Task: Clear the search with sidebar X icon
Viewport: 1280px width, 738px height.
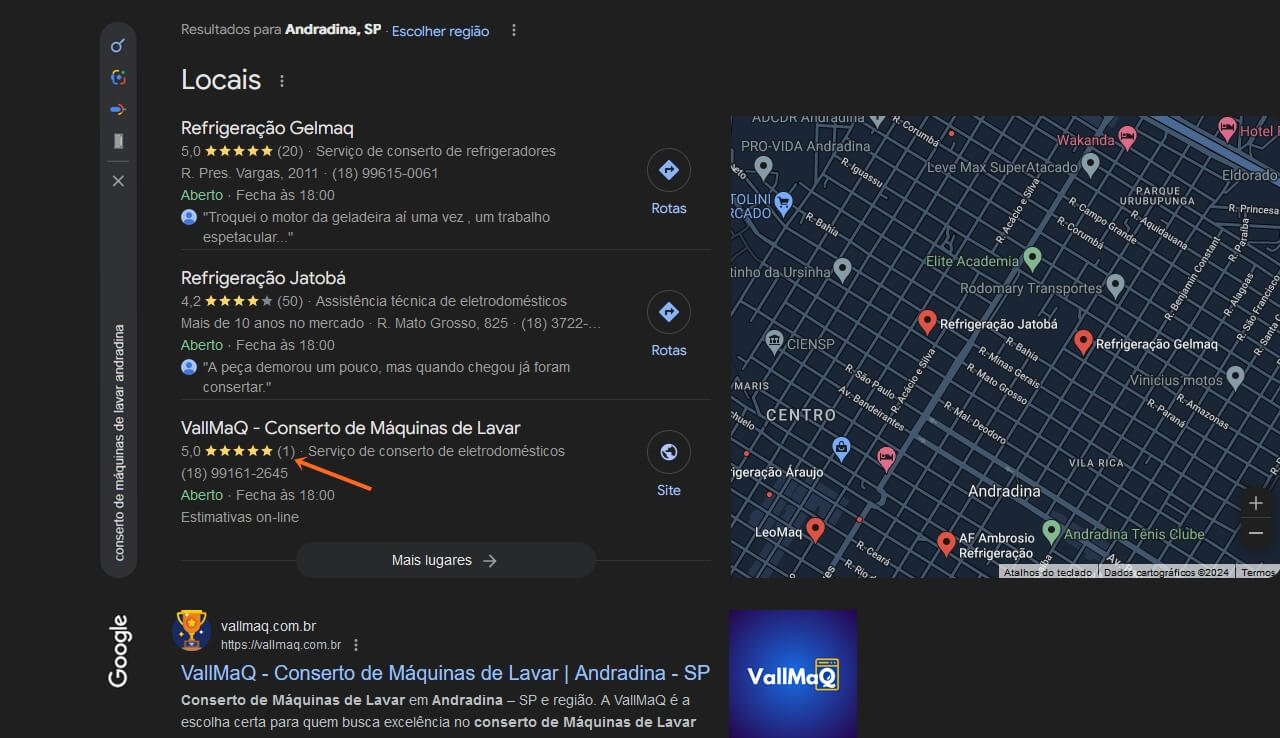Action: click(118, 181)
